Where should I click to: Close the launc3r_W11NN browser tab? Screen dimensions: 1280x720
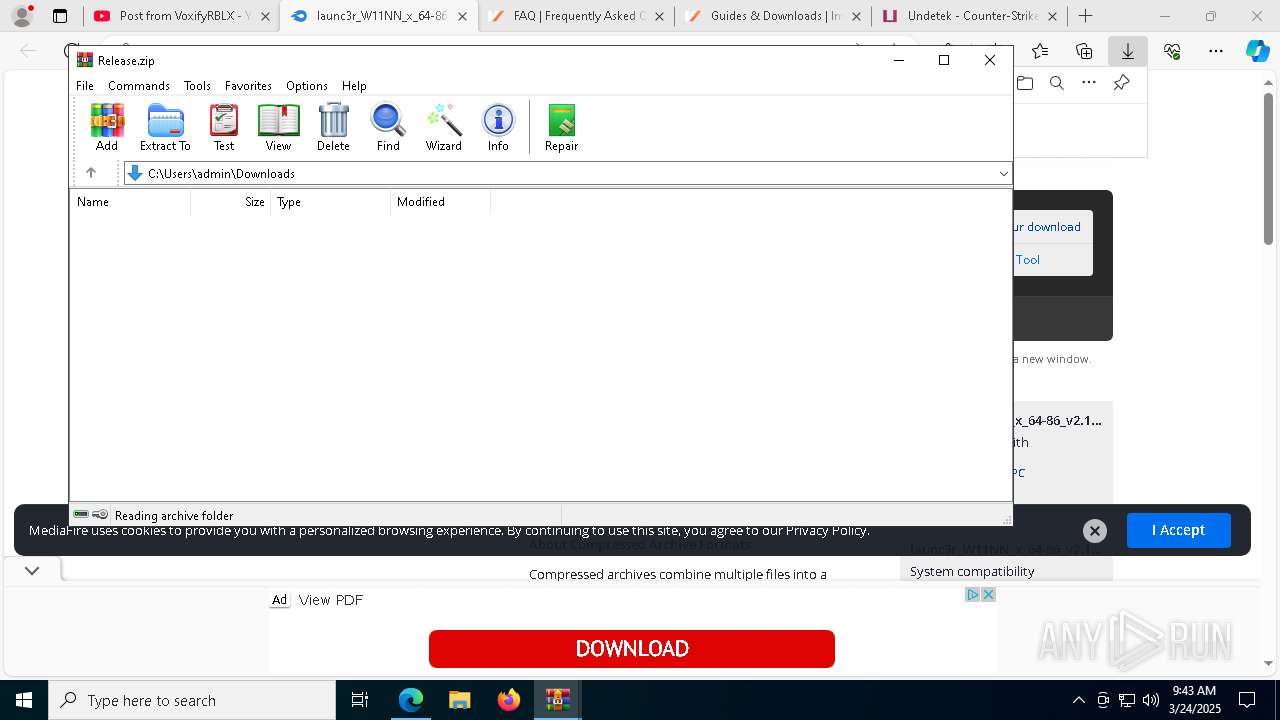pos(462,16)
